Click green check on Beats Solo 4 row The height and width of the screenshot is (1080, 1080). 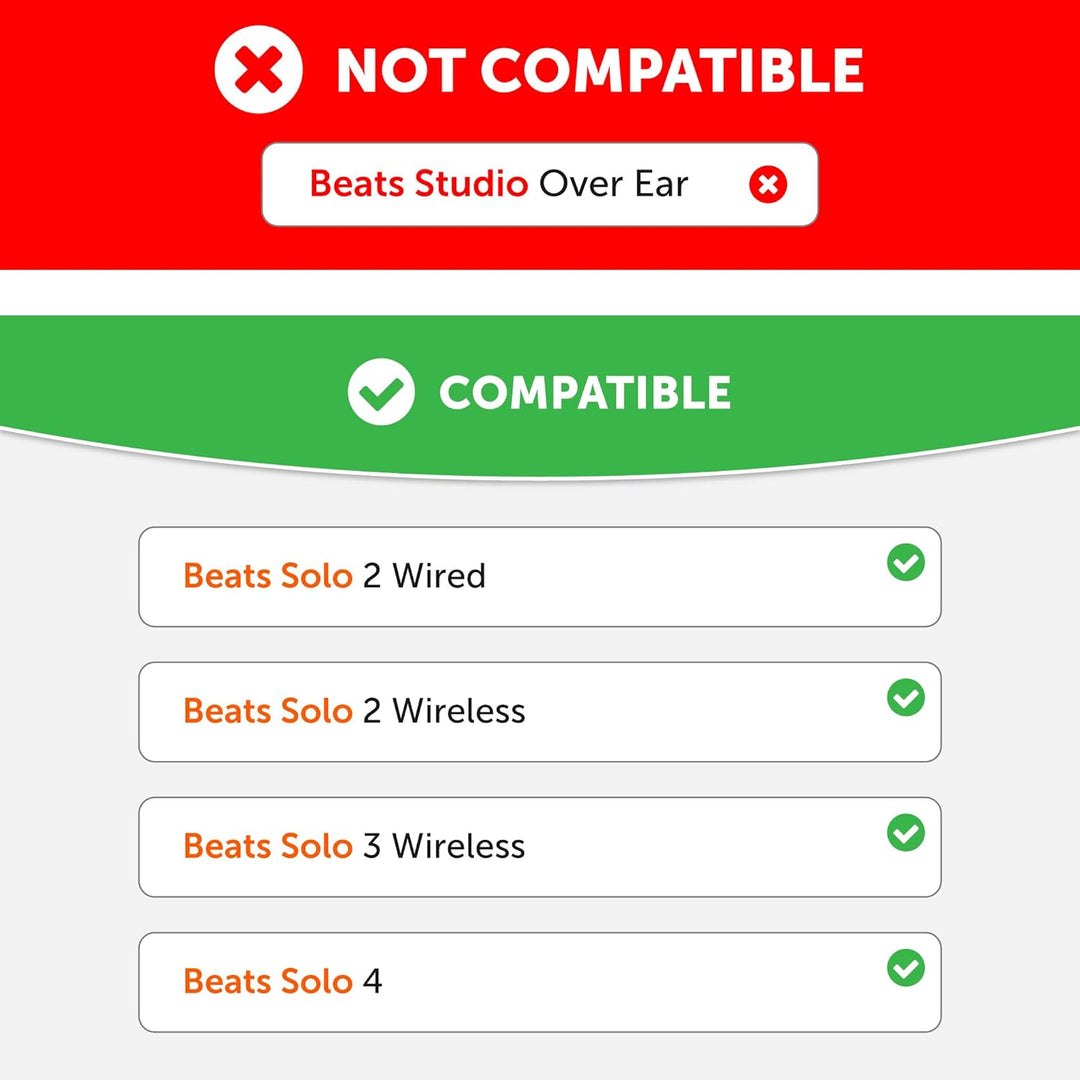coord(906,968)
